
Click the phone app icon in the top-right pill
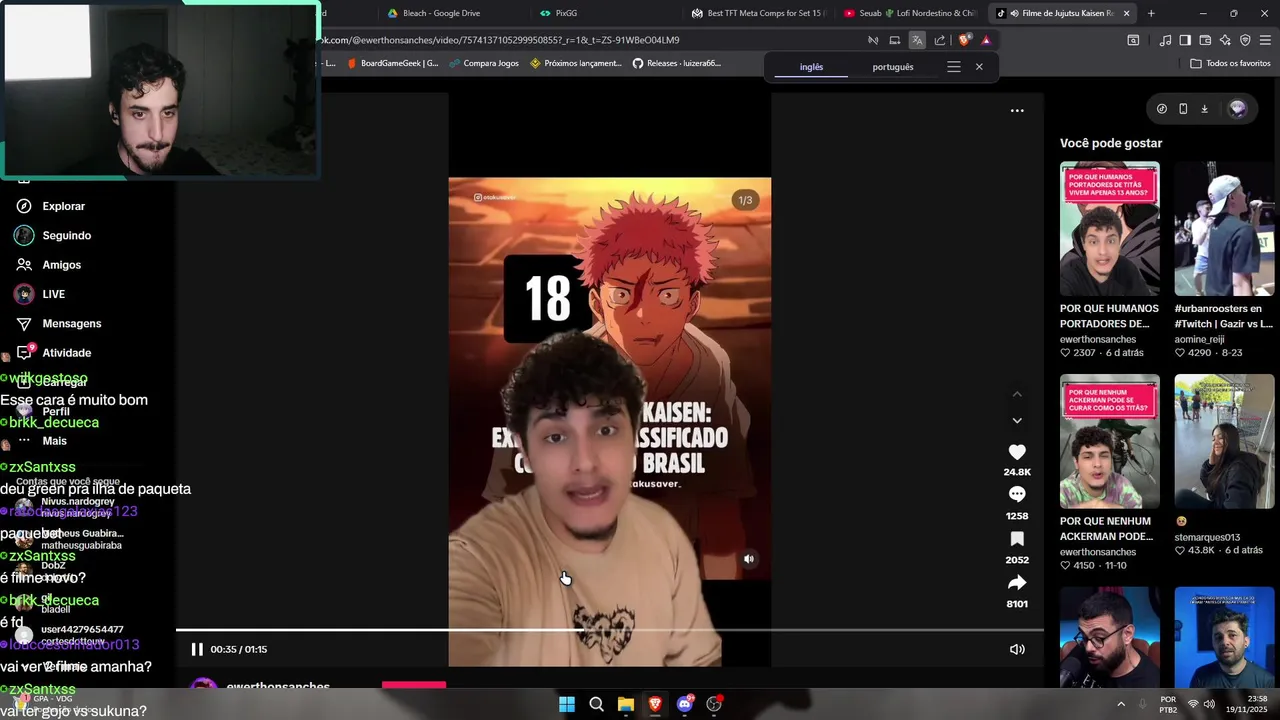click(x=1183, y=109)
